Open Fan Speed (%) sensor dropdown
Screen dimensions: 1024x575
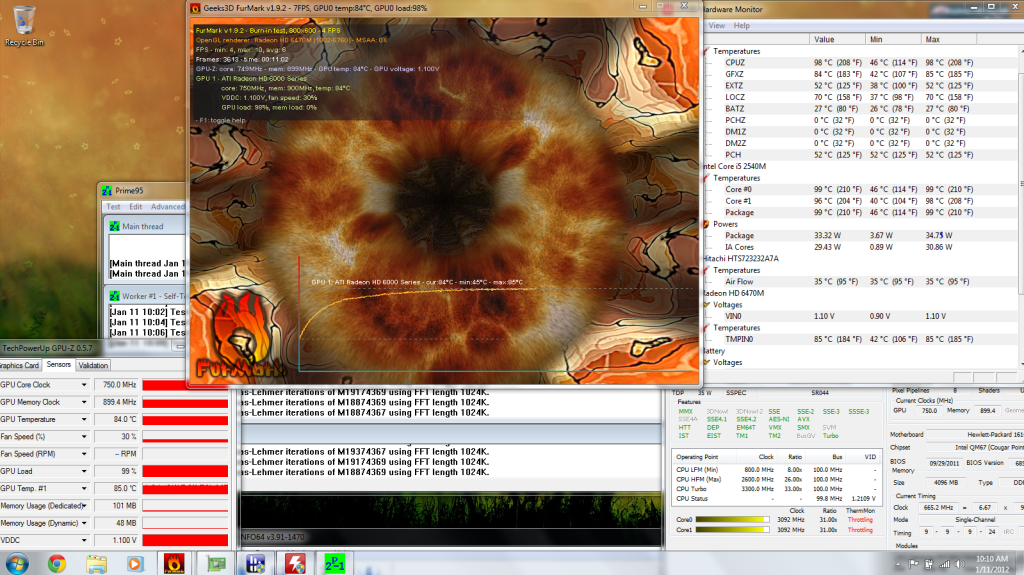pos(84,436)
